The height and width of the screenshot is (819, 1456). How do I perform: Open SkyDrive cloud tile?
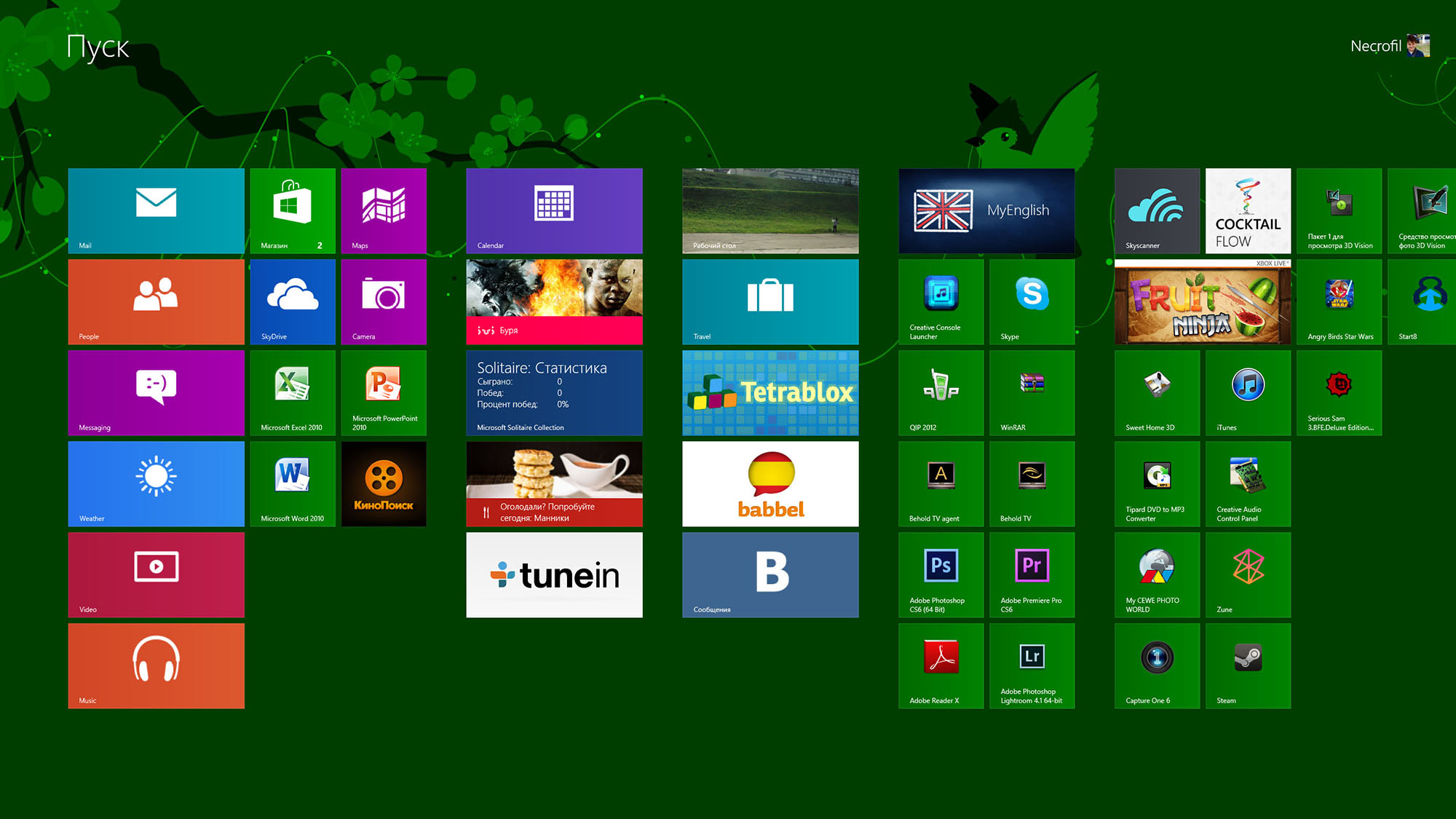(293, 301)
